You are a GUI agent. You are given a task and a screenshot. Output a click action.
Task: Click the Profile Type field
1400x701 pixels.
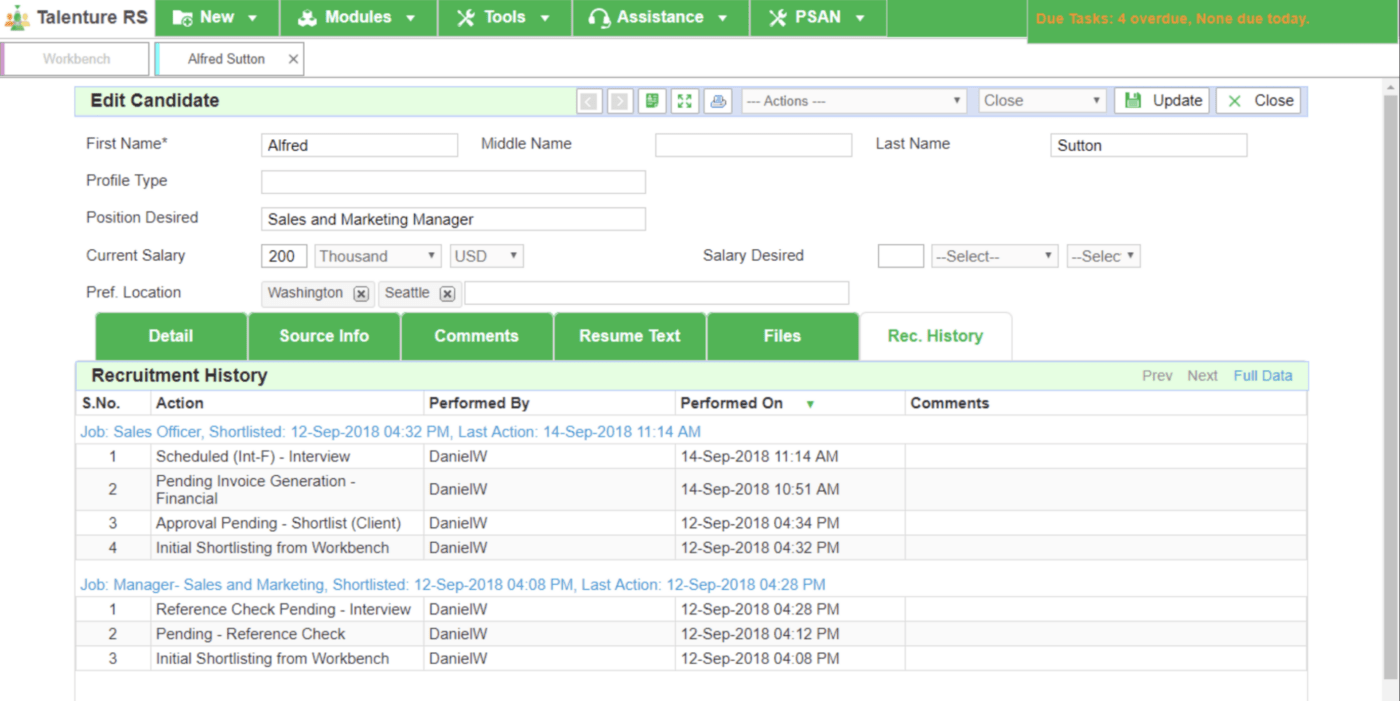[x=453, y=182]
